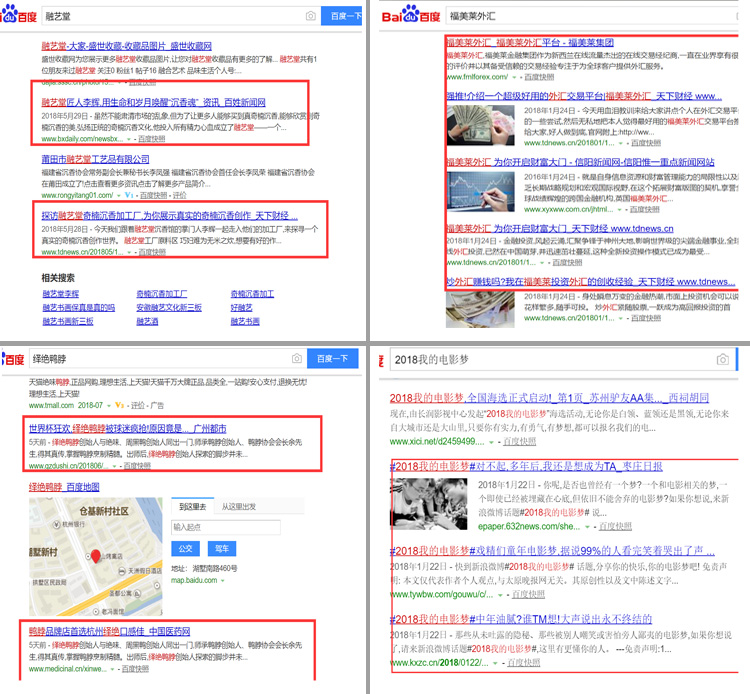Click the search box containing 绎绝鸭脖
This screenshot has height=694, width=750.
[167, 358]
